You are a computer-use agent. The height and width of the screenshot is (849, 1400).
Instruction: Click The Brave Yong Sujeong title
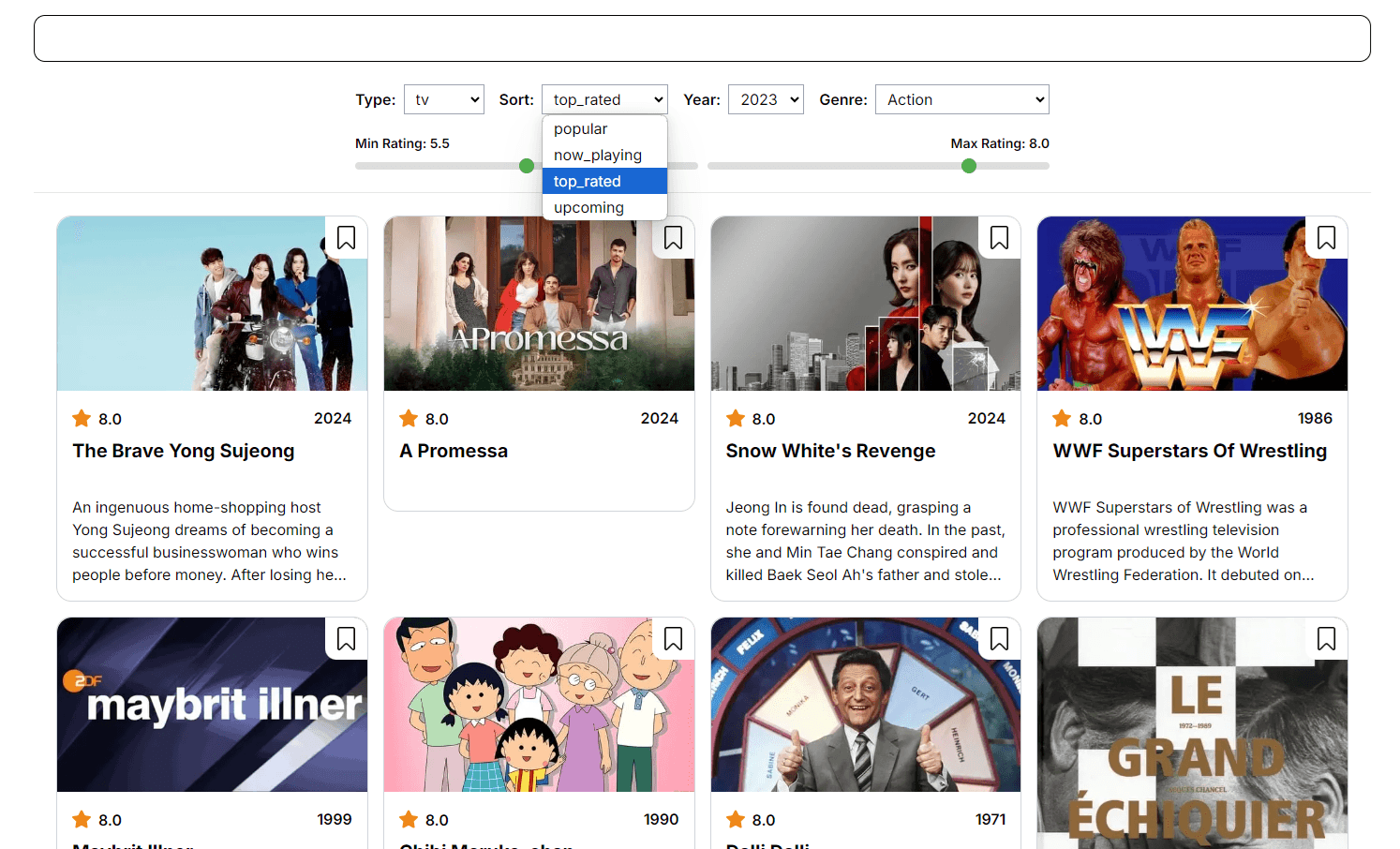184,451
